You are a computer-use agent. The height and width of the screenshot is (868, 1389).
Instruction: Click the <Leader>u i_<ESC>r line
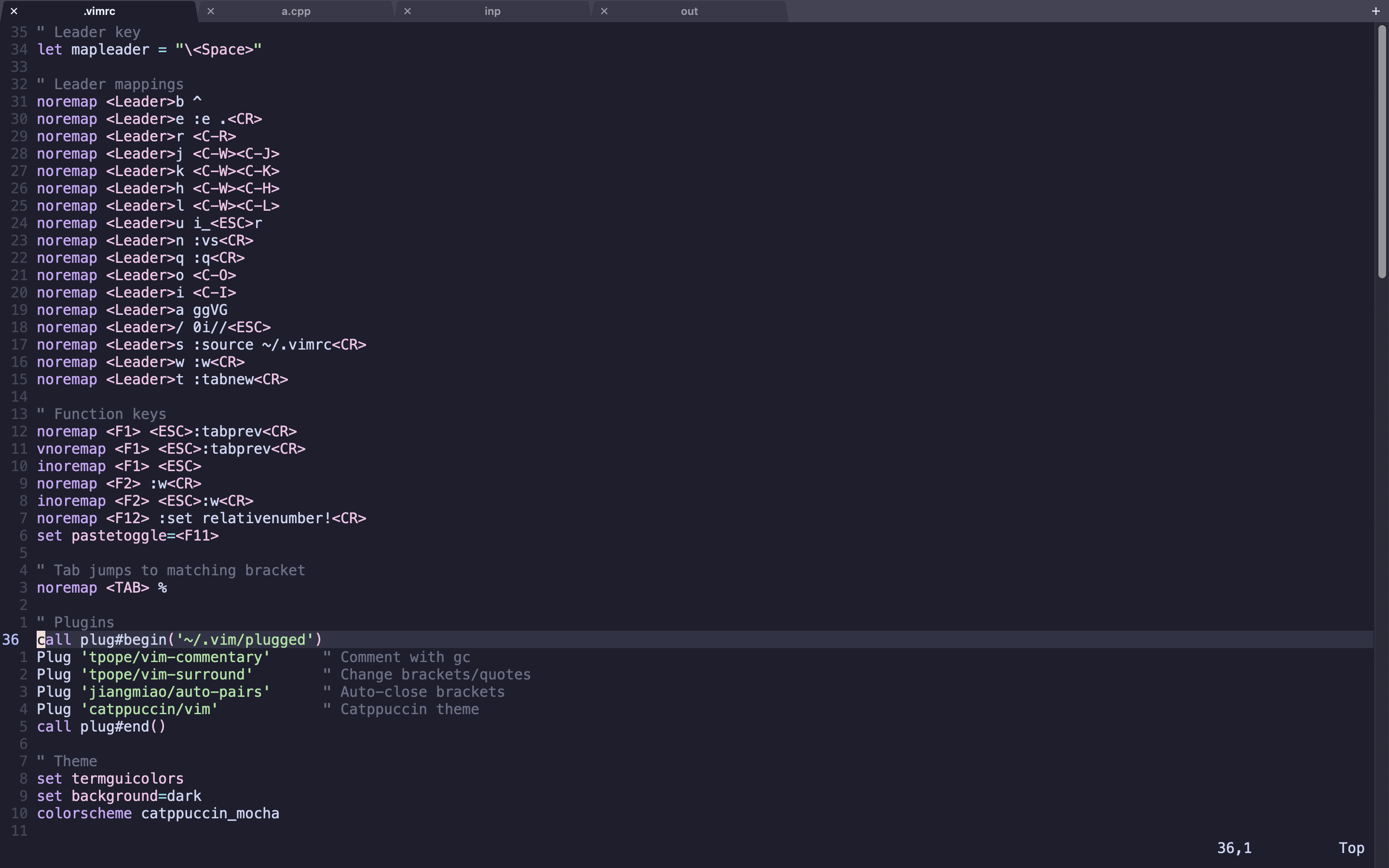[149, 223]
